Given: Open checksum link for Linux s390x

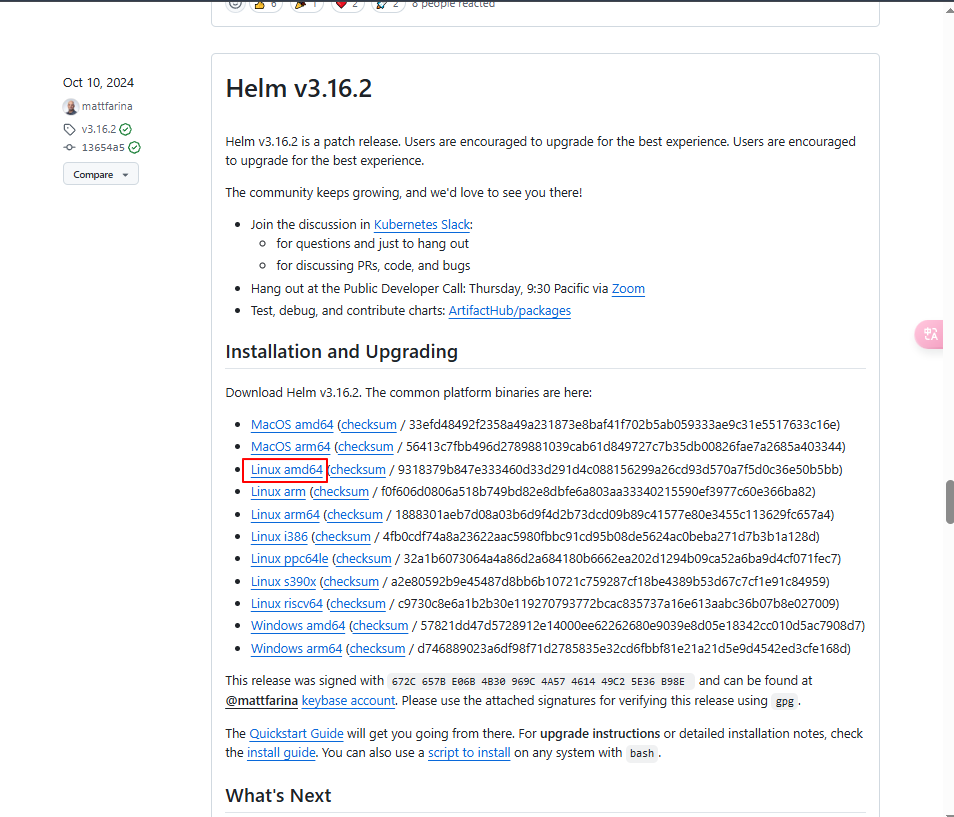Looking at the screenshot, I should pos(351,582).
